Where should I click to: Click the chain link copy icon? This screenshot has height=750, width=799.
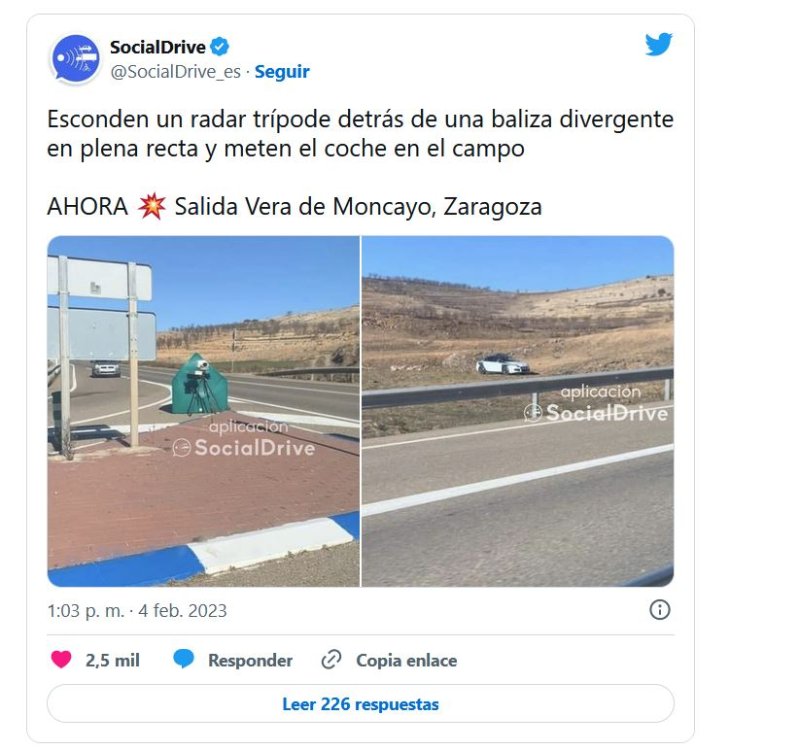coord(331,660)
